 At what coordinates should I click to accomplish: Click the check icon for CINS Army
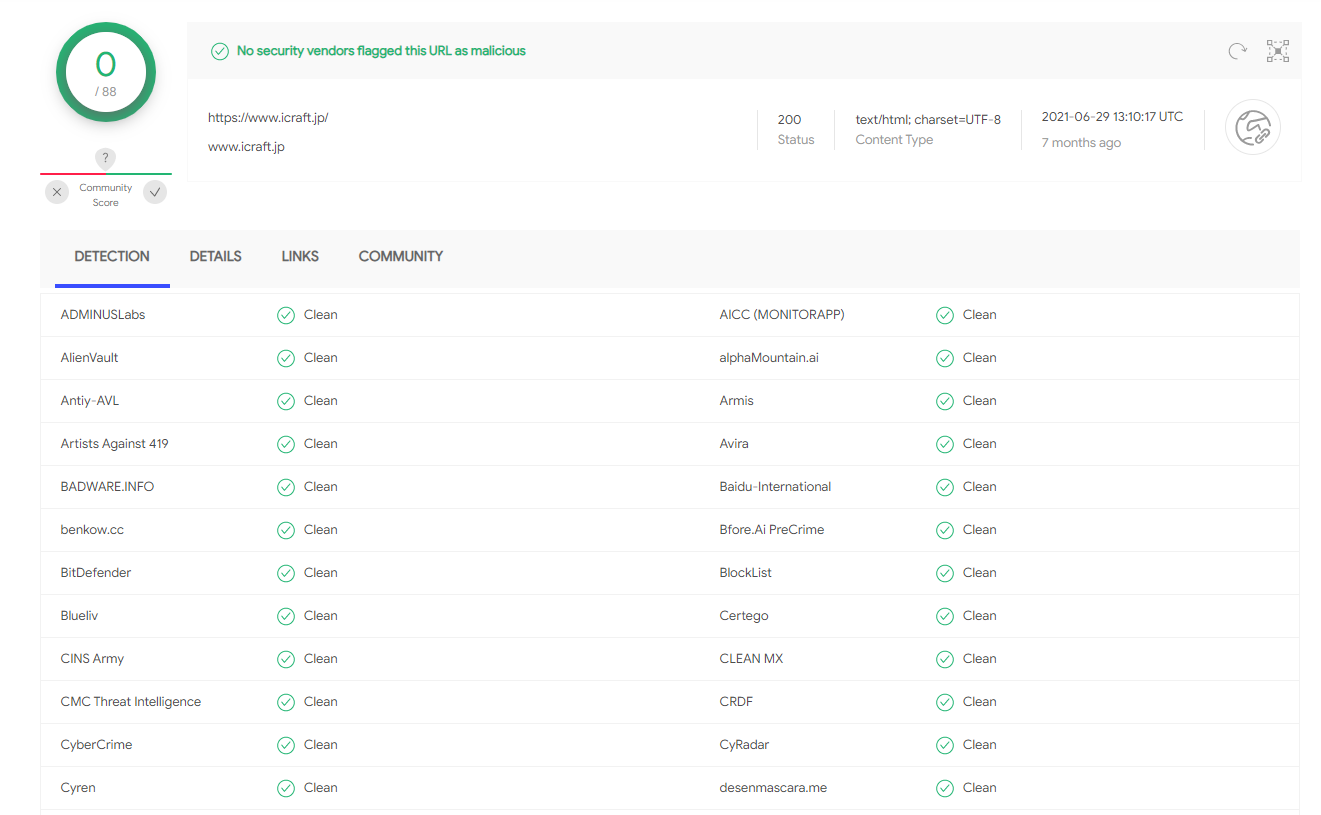click(286, 659)
